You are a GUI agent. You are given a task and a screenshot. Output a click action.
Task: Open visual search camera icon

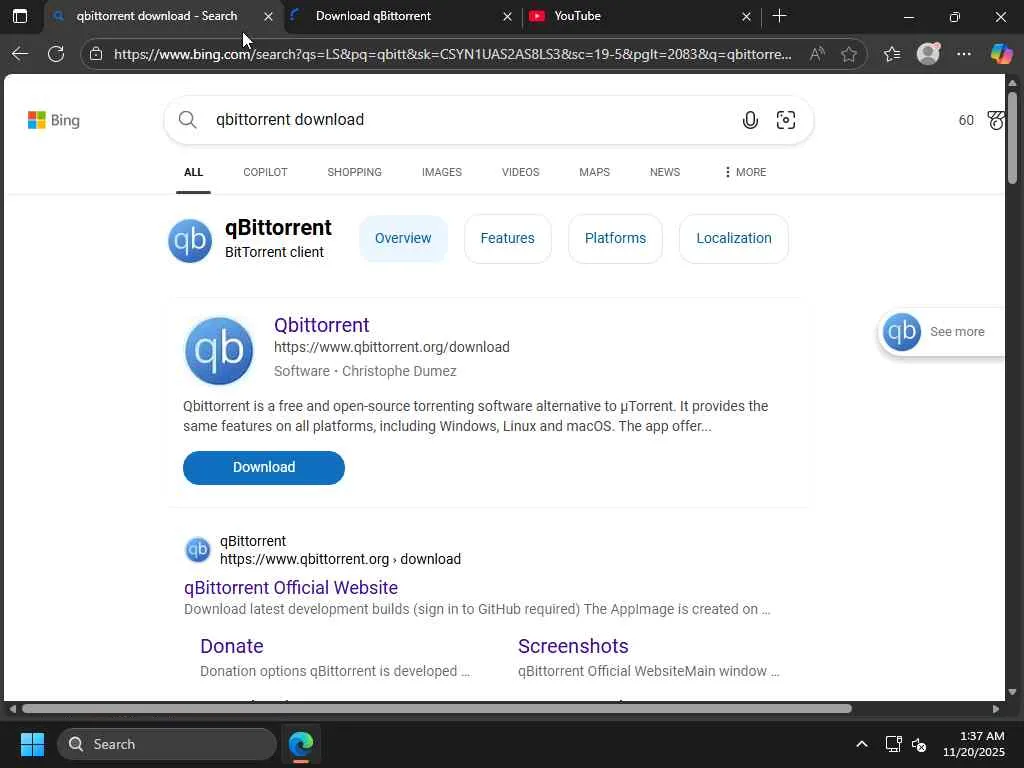(x=786, y=120)
